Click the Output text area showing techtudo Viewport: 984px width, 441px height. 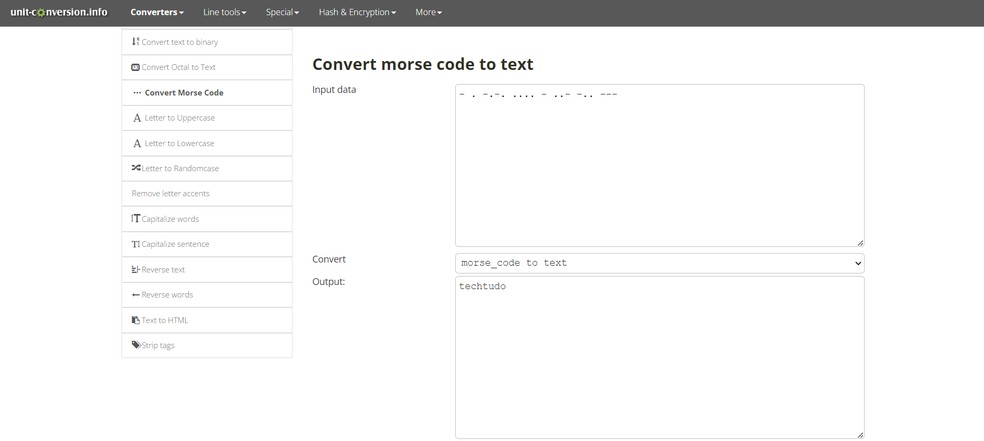(x=659, y=357)
